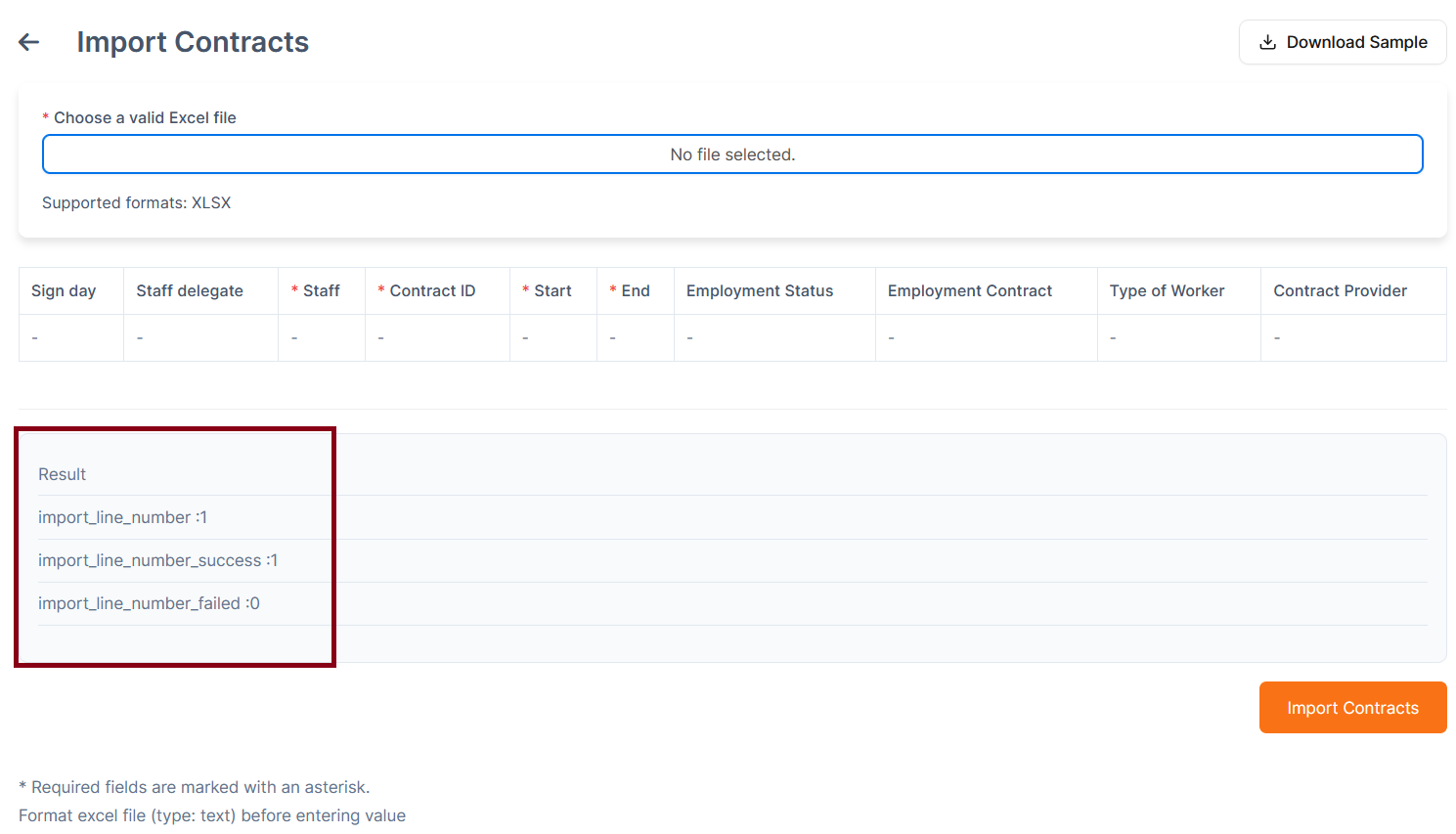Select the import_line_number_success result row

click(157, 560)
